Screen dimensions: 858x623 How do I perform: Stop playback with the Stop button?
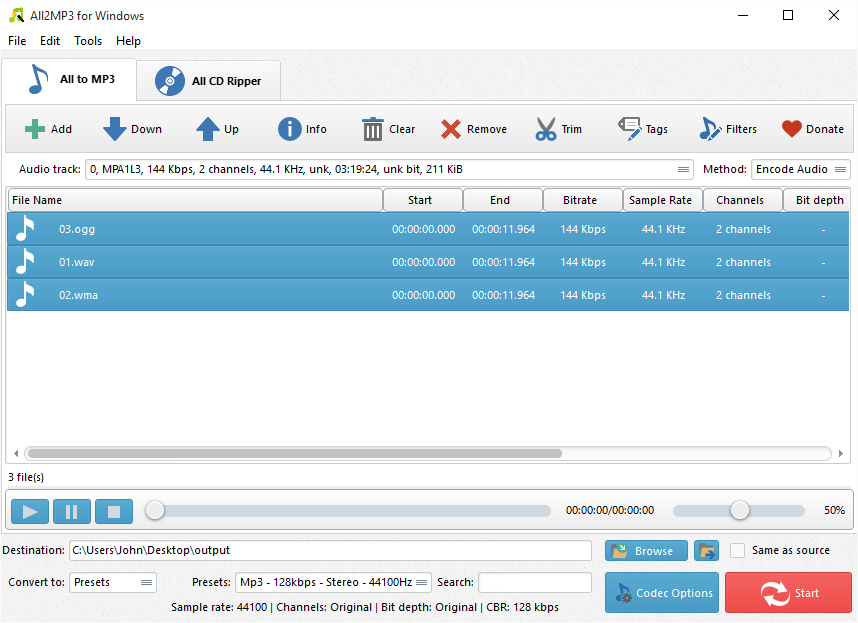tap(114, 511)
